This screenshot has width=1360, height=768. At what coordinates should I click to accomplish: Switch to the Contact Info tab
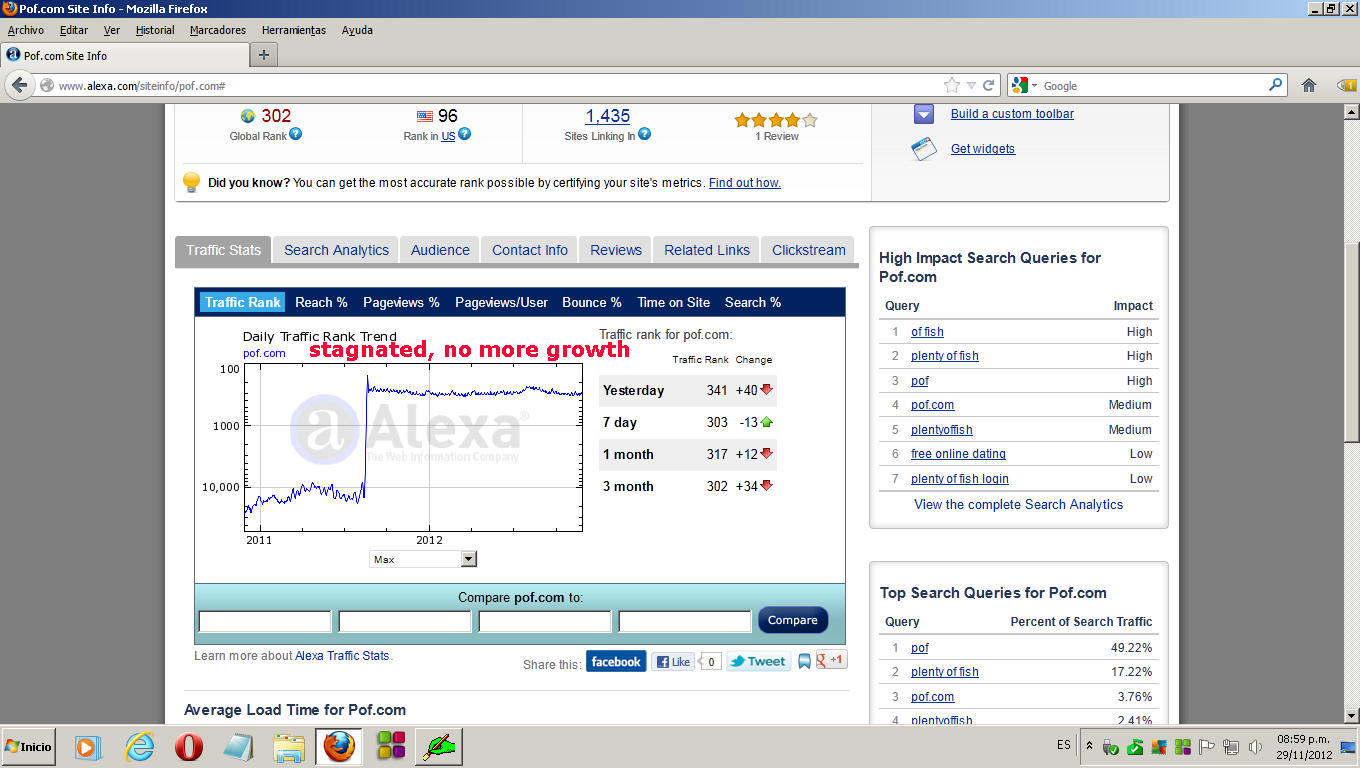click(x=530, y=250)
